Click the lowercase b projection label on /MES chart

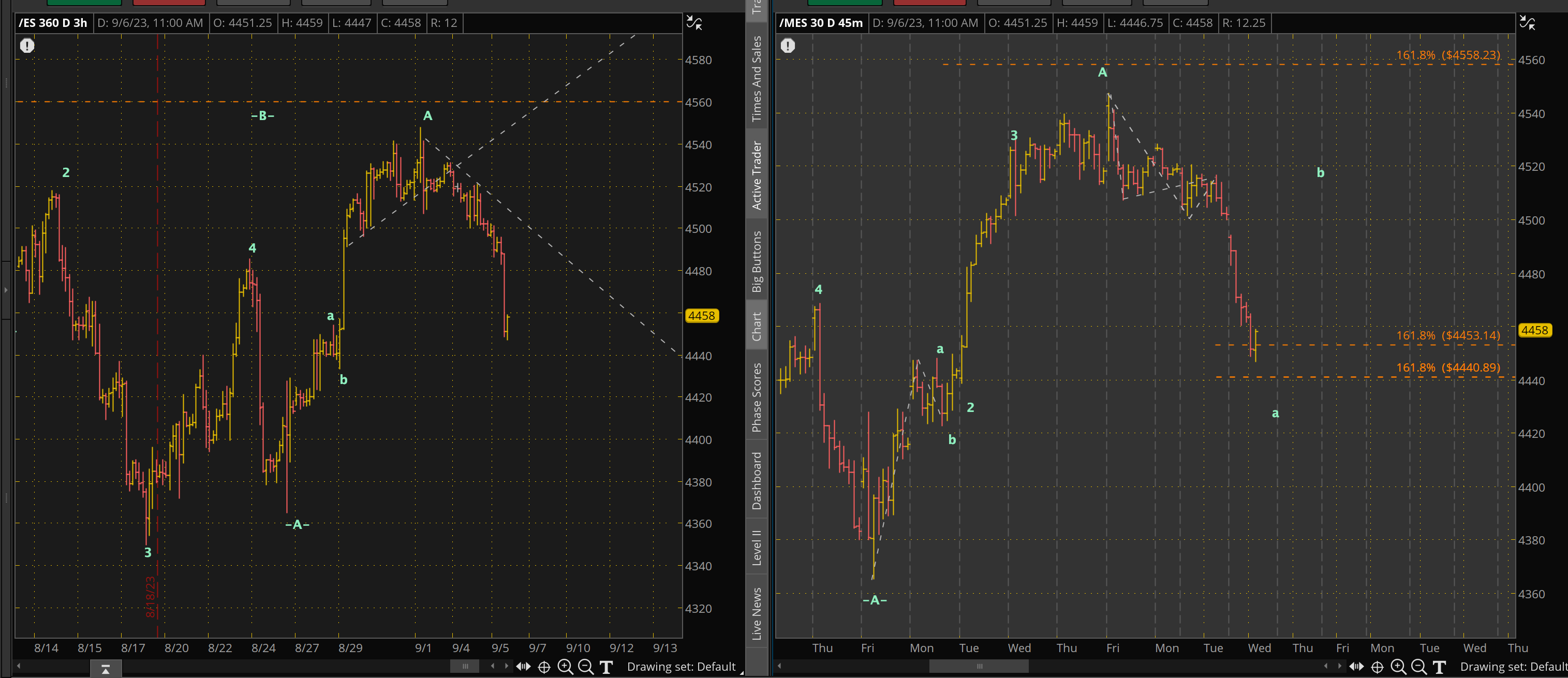(x=1320, y=173)
